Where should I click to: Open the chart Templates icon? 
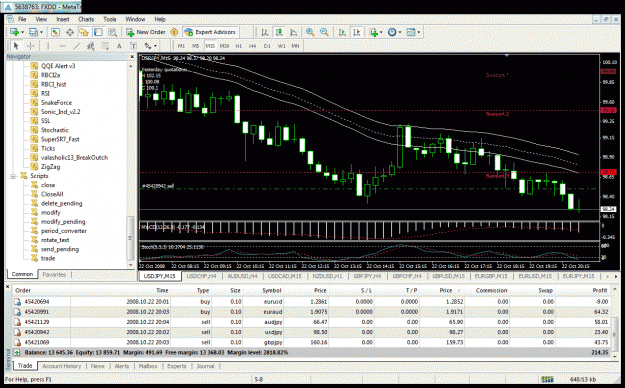411,32
